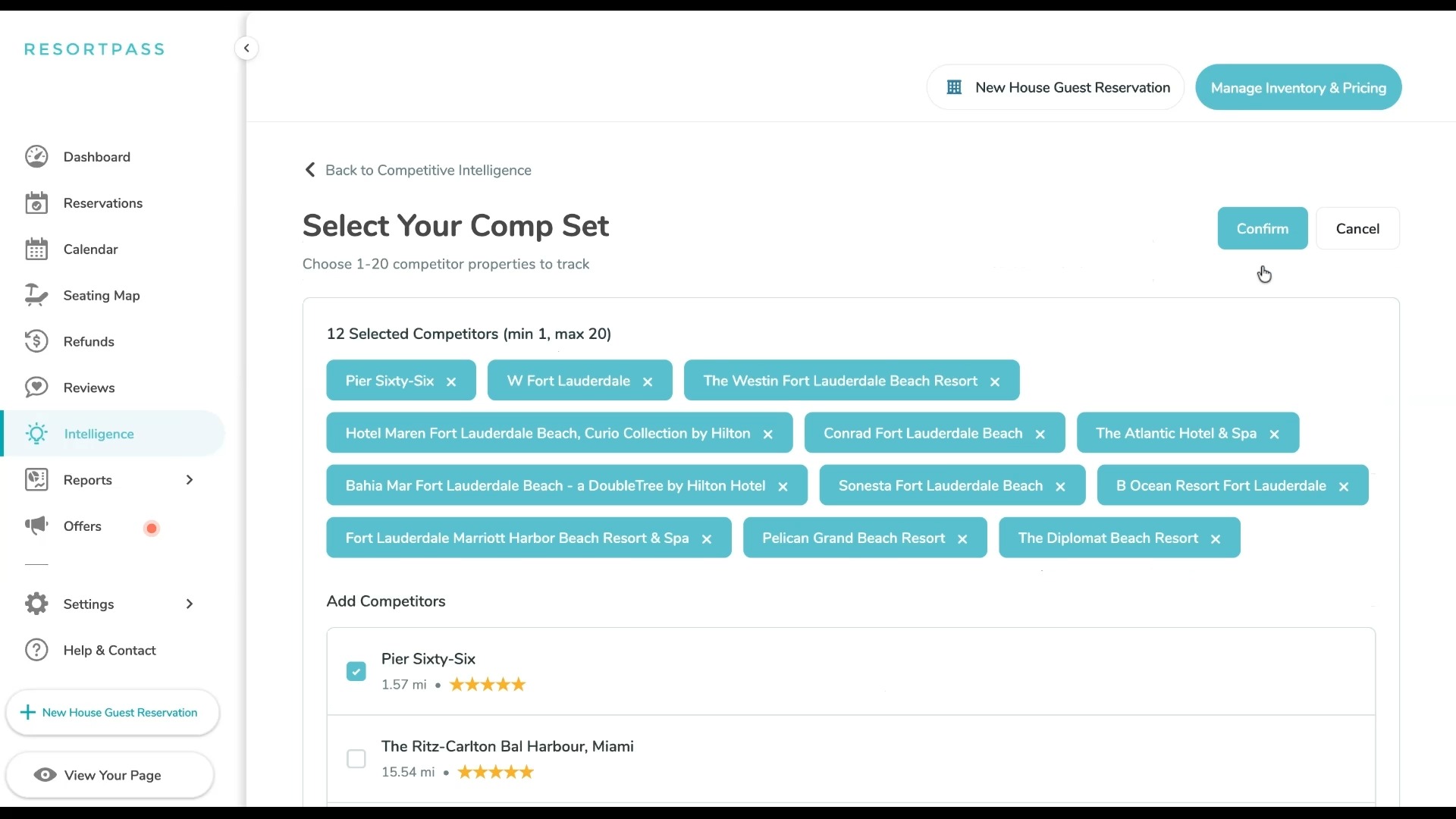
Task: Expand the Settings menu
Action: point(189,604)
